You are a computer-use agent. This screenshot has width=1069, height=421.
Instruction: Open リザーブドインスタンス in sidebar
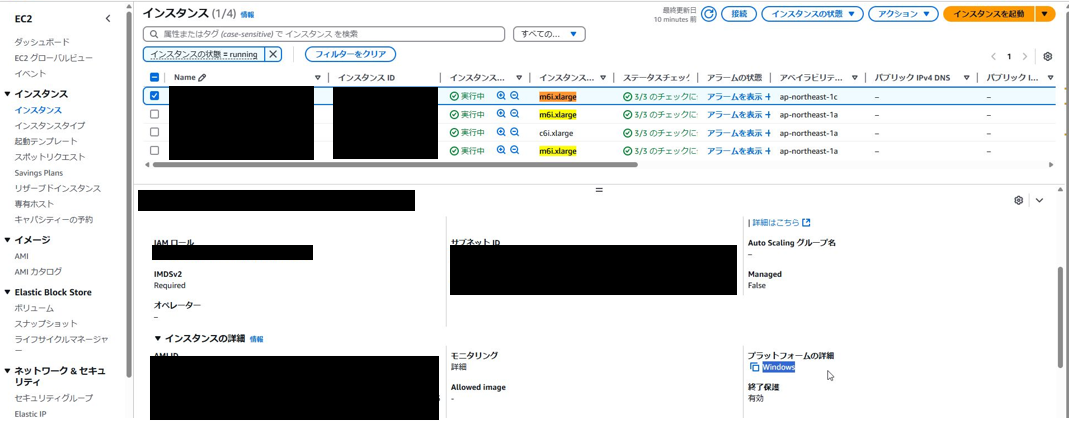[x=57, y=188]
